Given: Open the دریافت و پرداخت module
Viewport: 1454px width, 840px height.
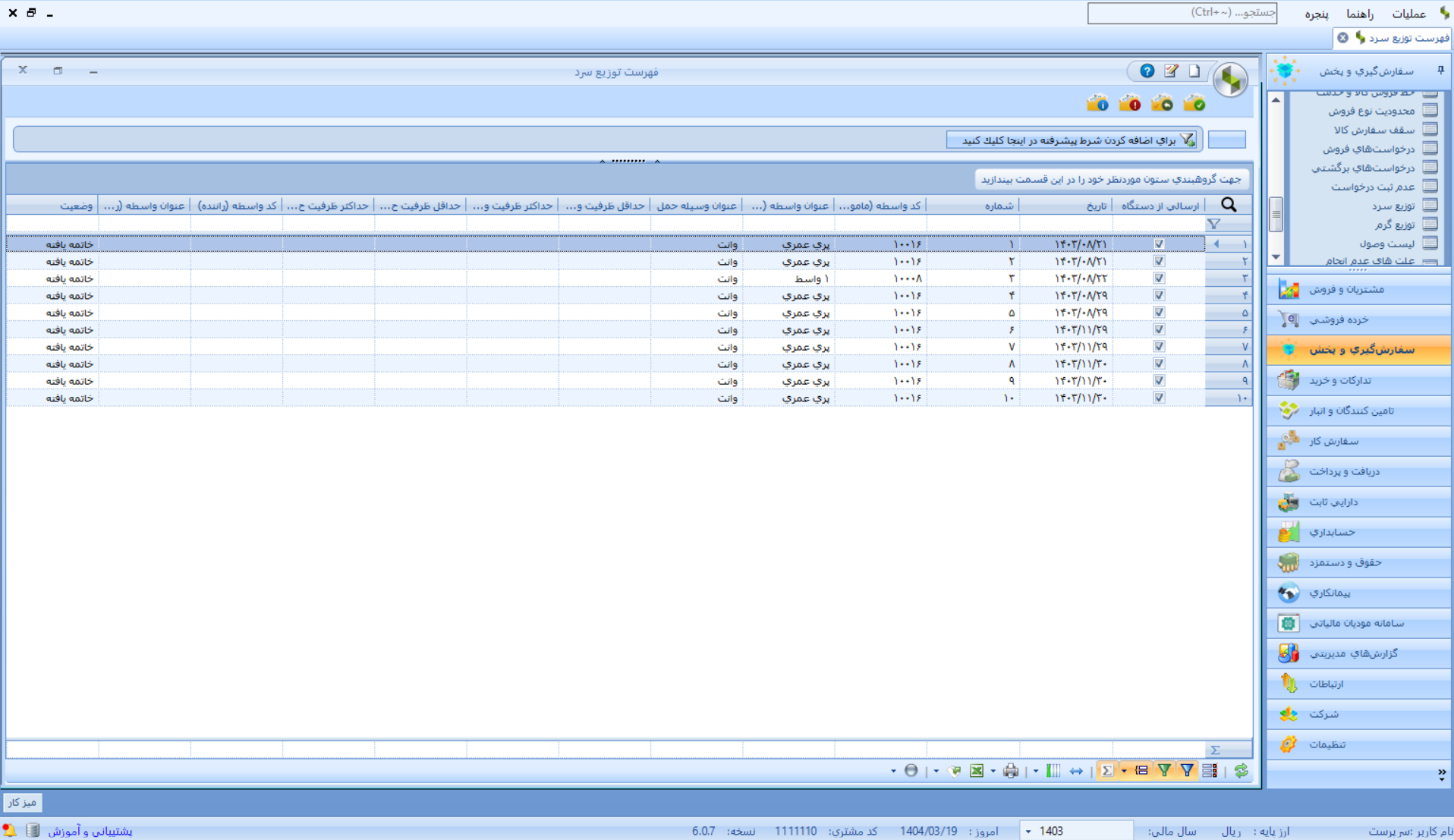Looking at the screenshot, I should click(1358, 471).
